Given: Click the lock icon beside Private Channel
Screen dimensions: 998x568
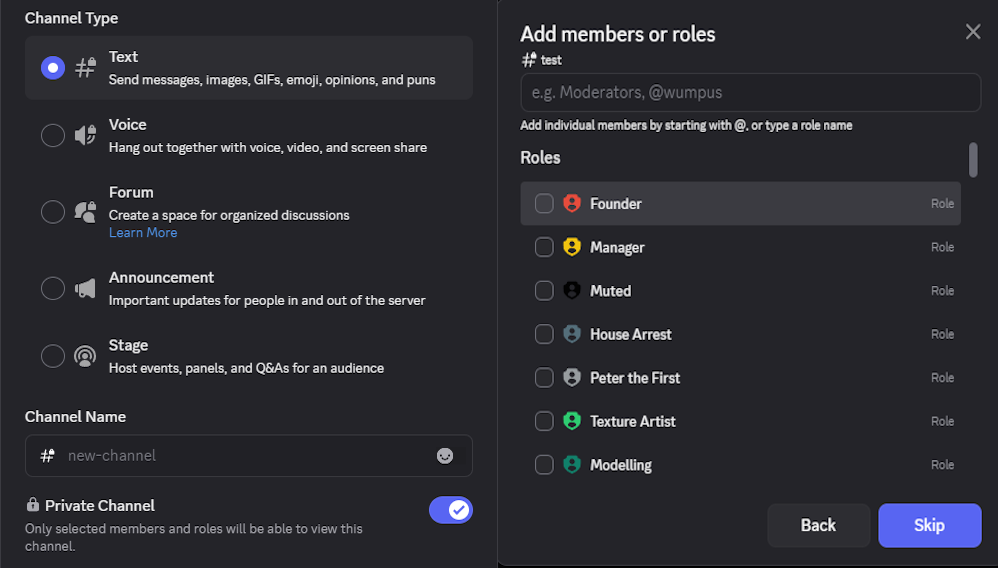Looking at the screenshot, I should (x=32, y=505).
